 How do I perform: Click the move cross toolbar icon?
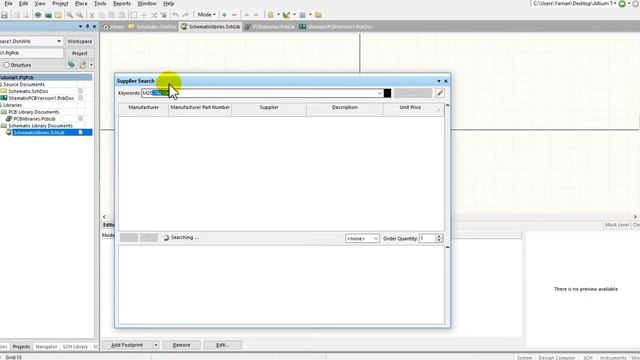click(x=144, y=15)
